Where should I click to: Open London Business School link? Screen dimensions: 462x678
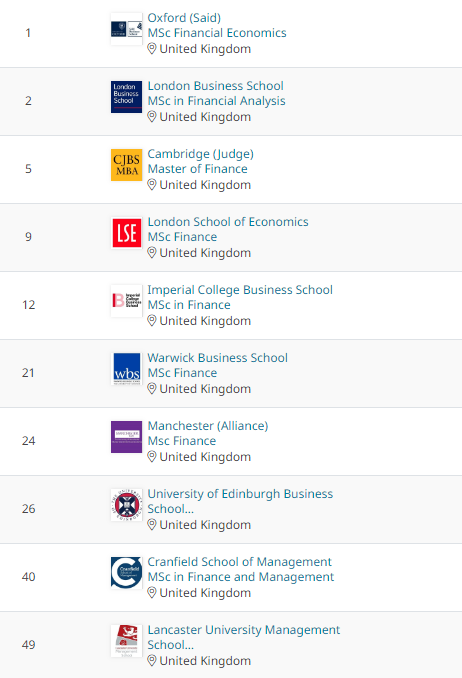[215, 86]
